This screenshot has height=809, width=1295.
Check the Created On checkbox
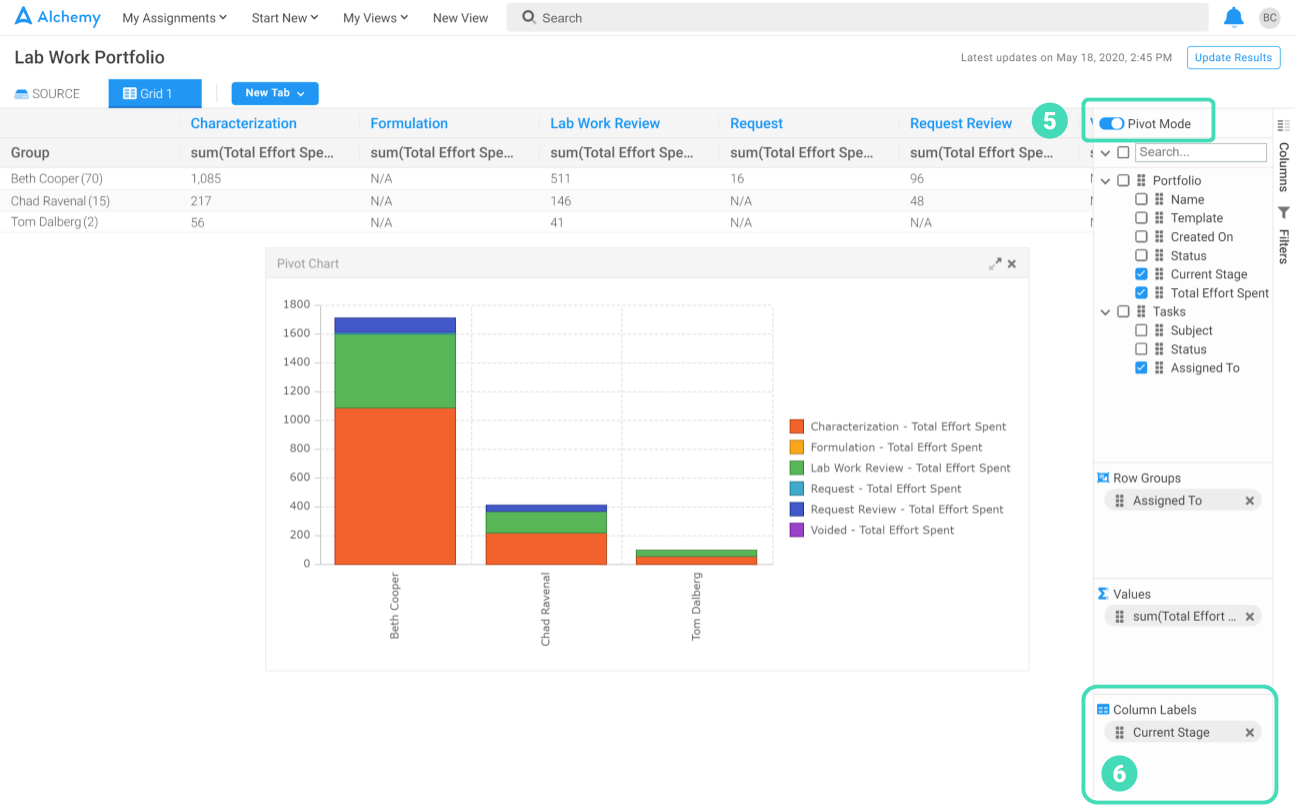pyautogui.click(x=1141, y=237)
